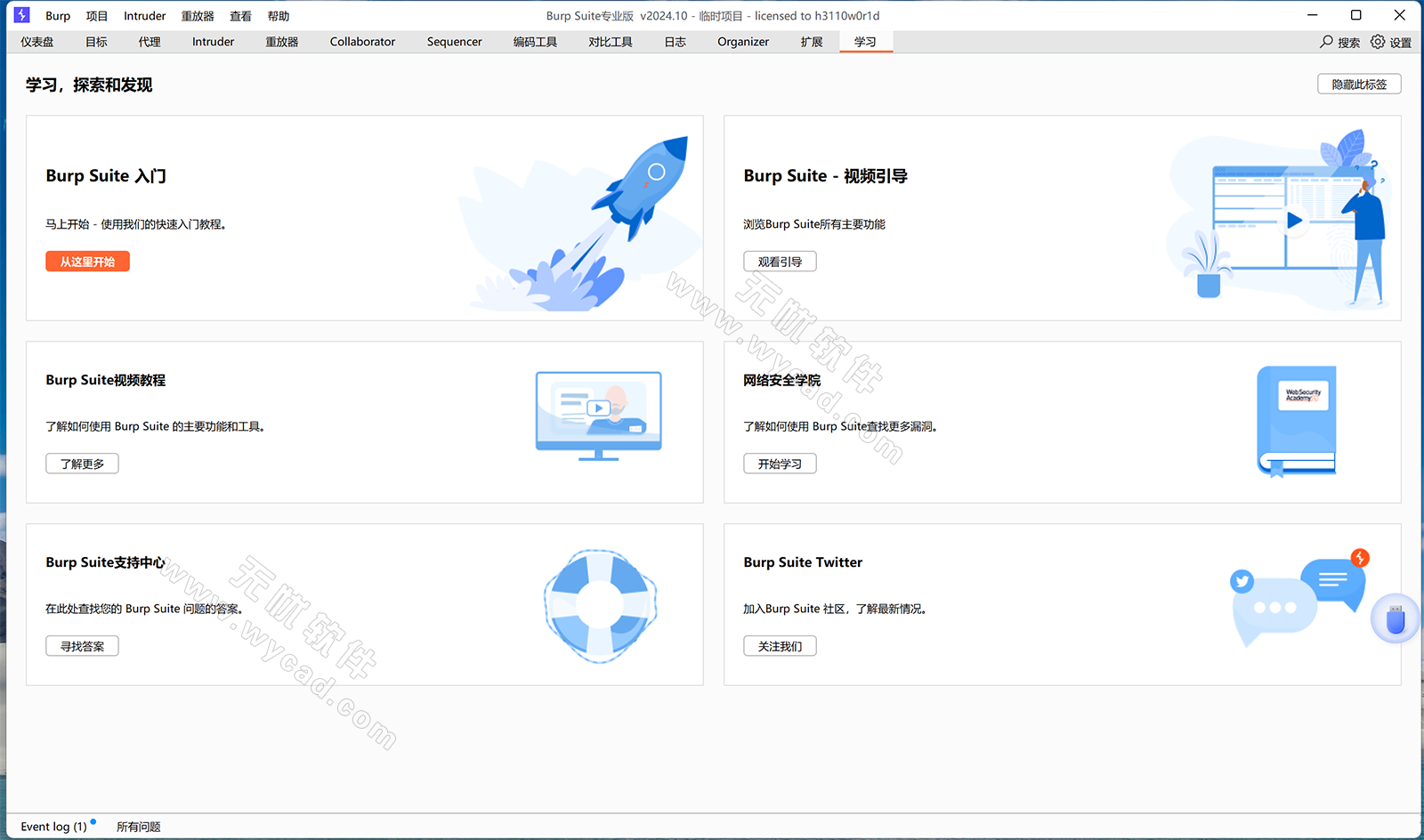Click 开始学习 in 网络安全学院 card
Viewport: 1424px width, 840px height.
(780, 463)
